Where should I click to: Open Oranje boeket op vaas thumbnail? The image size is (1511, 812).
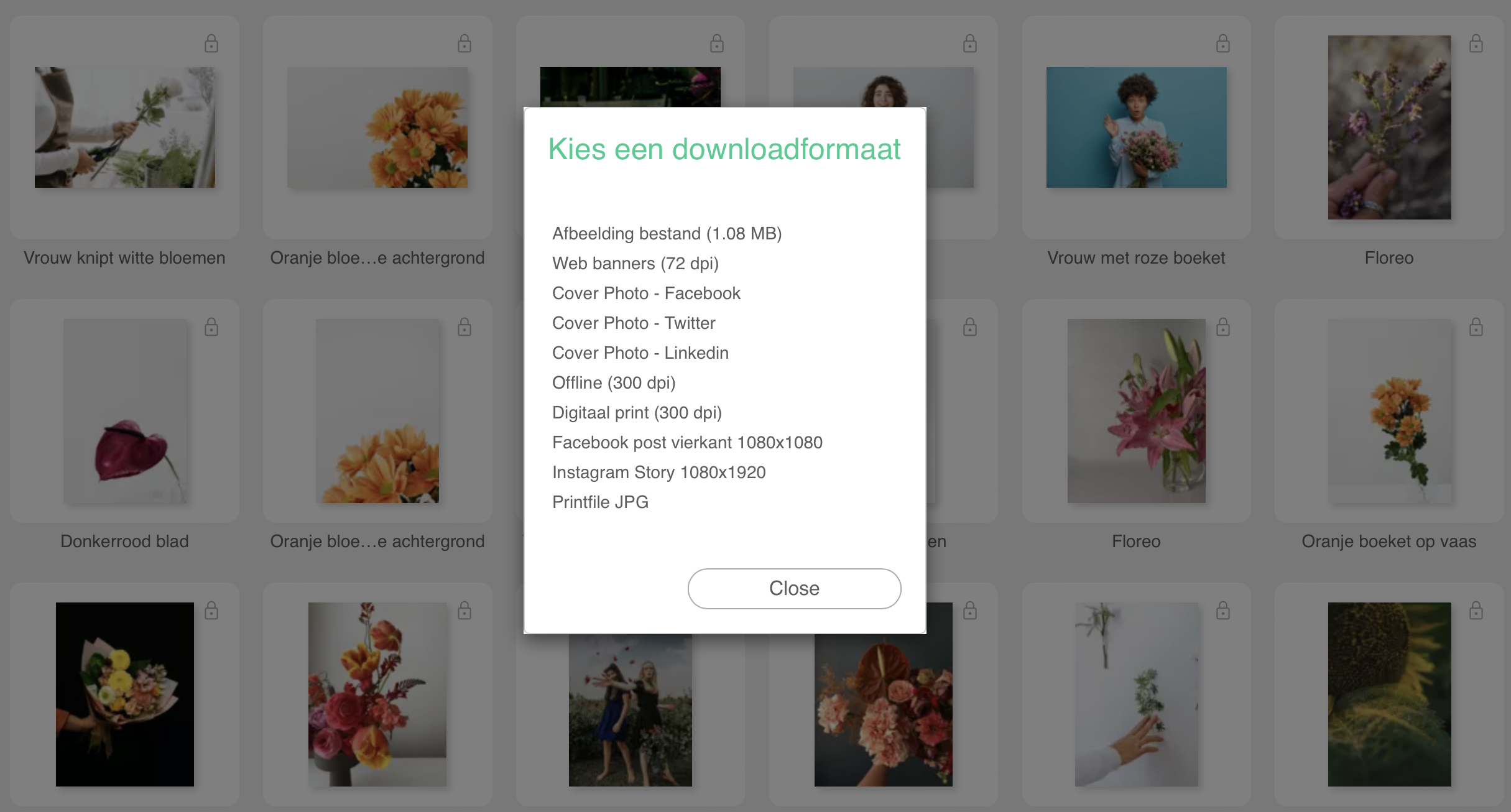tap(1390, 411)
